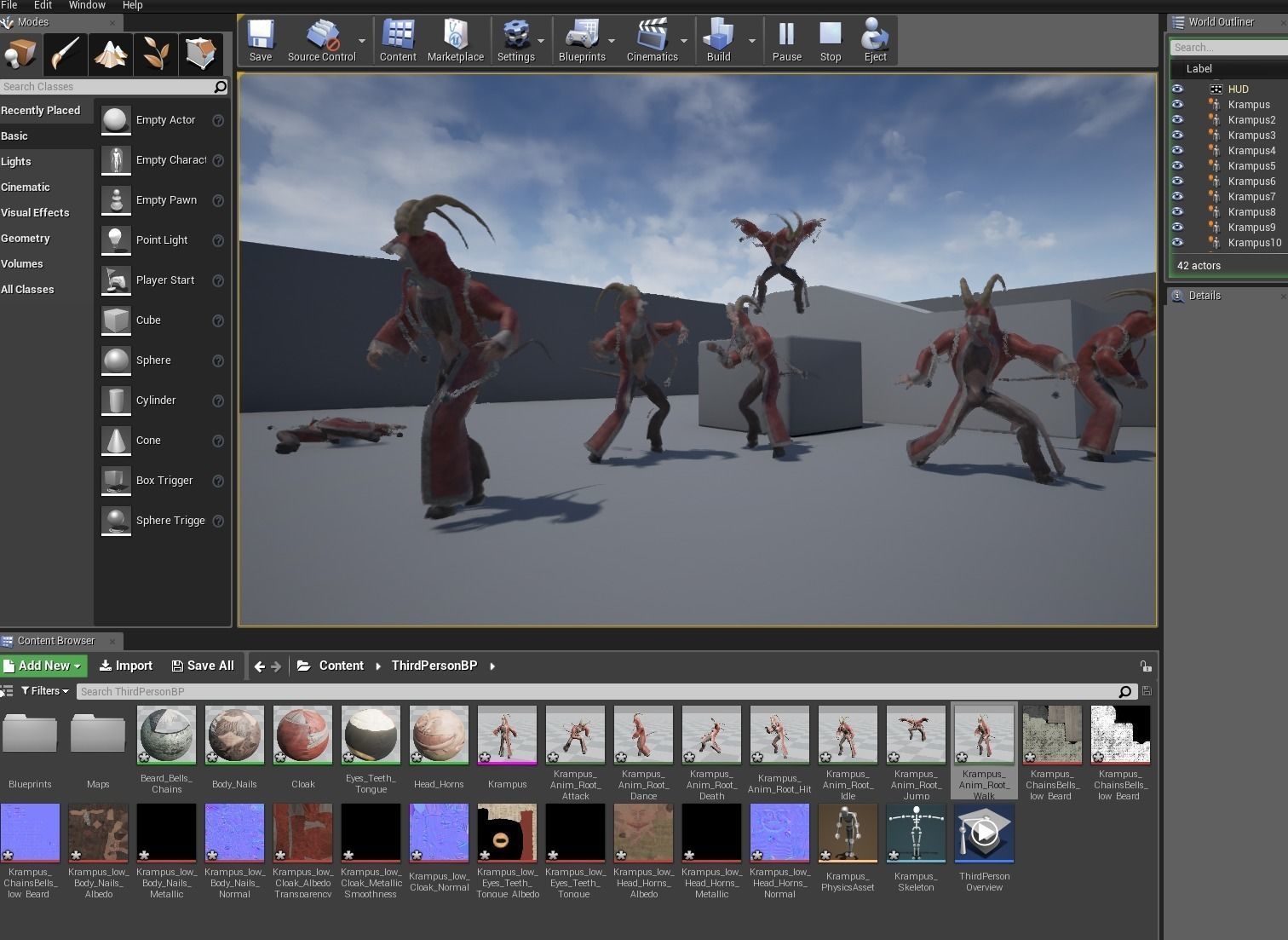Viewport: 1288px width, 940px height.
Task: Click the Point Light help icon
Action: (218, 241)
